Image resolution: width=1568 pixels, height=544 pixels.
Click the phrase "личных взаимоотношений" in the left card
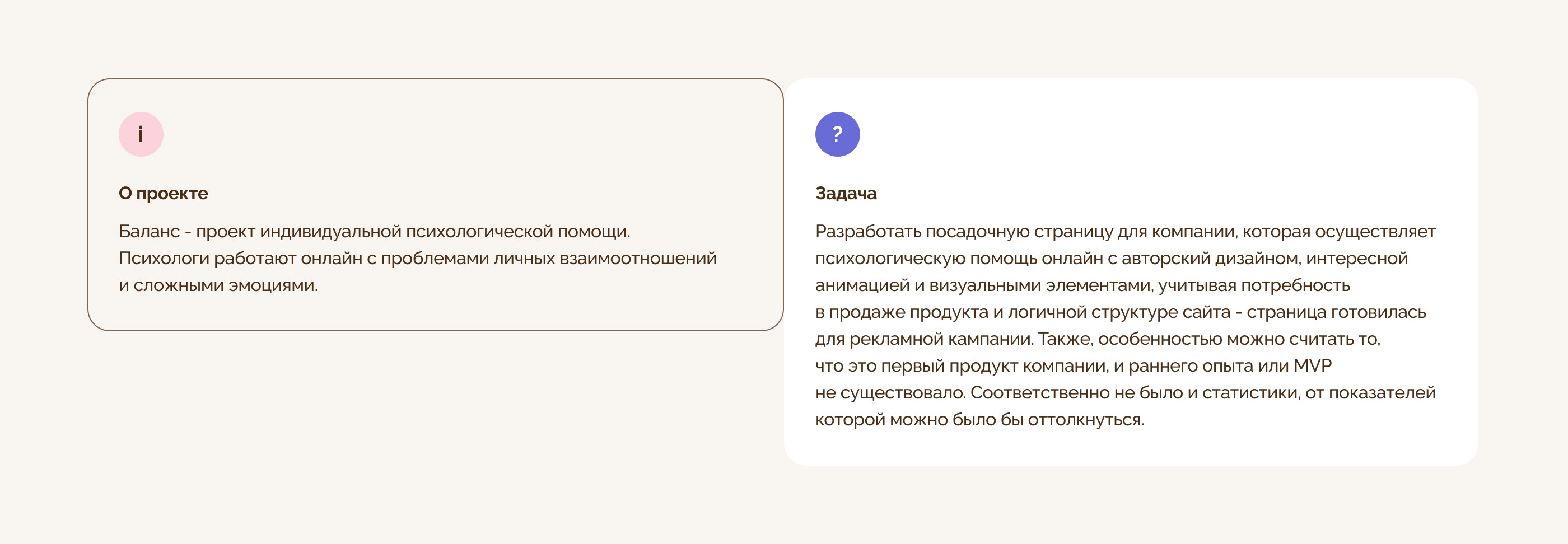point(604,259)
